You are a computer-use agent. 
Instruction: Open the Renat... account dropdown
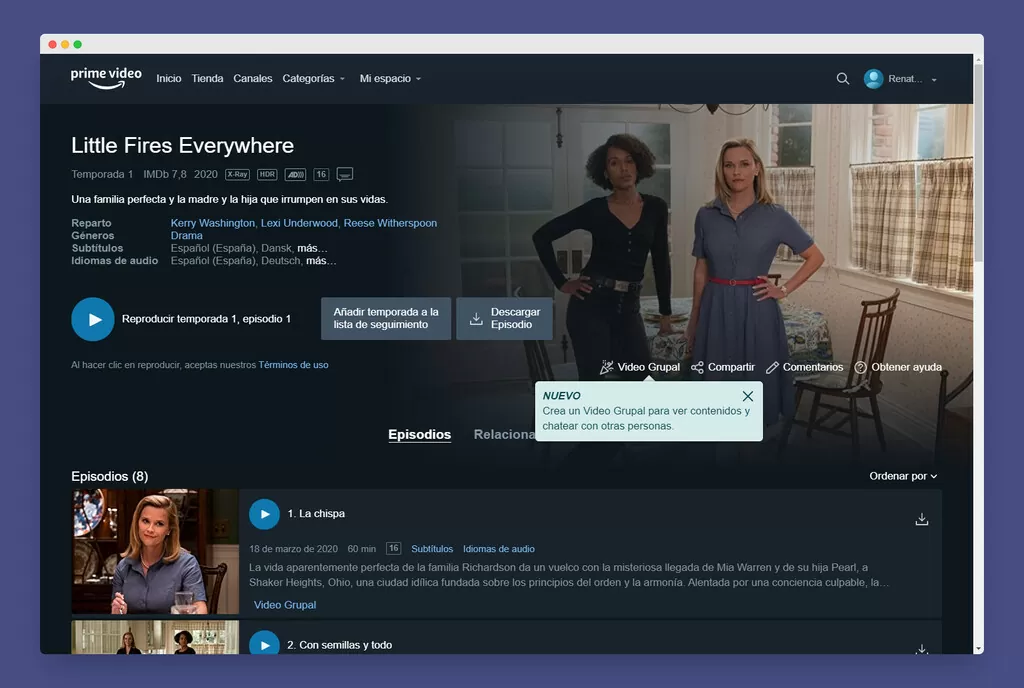(912, 79)
